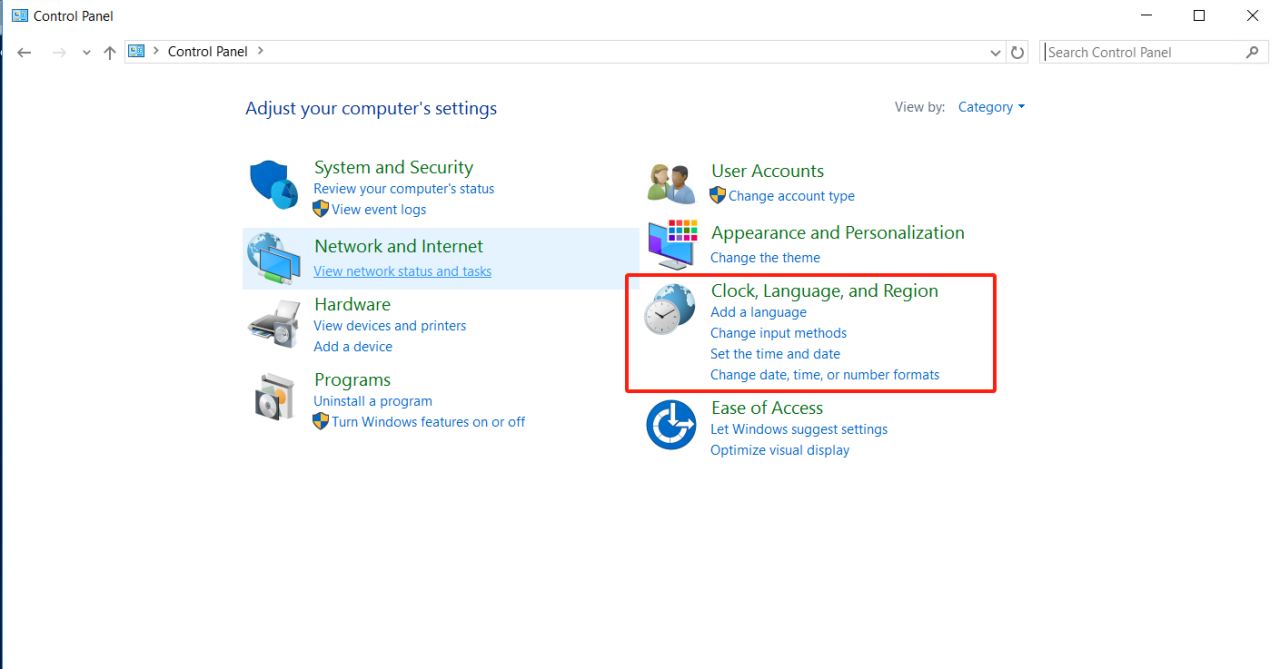Click View network status and tasks
This screenshot has width=1280, height=669.
pyautogui.click(x=402, y=271)
